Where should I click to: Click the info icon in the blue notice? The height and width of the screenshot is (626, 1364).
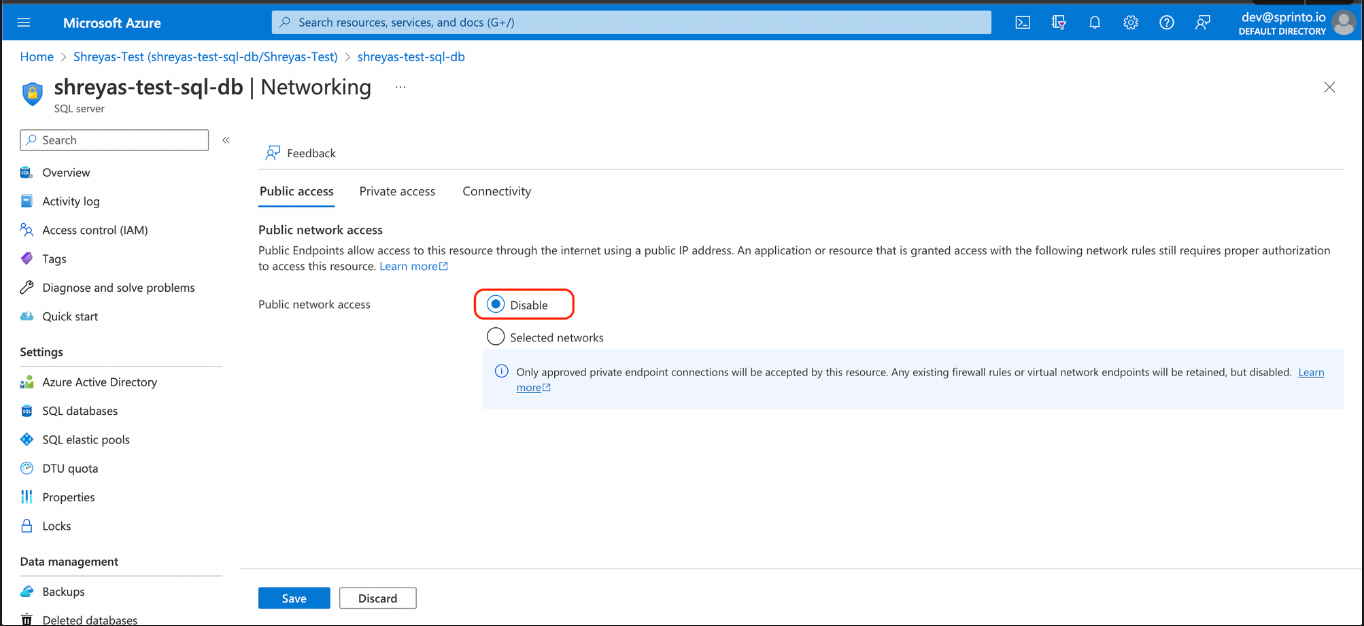pos(502,372)
